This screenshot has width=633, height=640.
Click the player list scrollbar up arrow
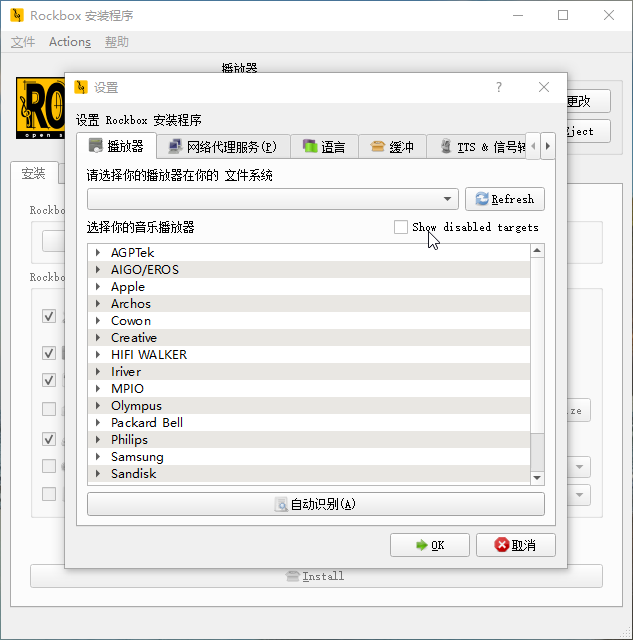(x=537, y=251)
